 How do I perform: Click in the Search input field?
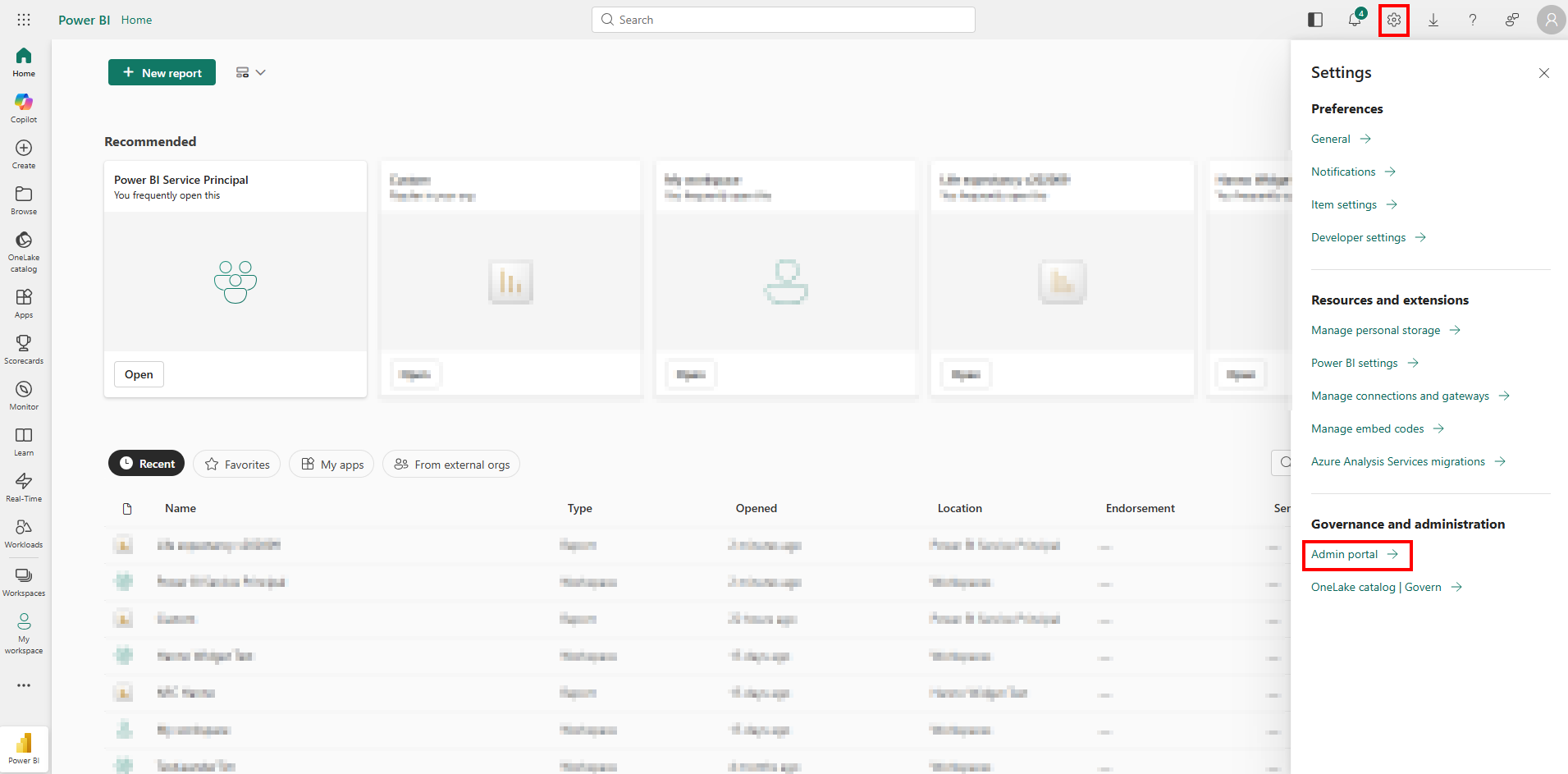pos(784,20)
